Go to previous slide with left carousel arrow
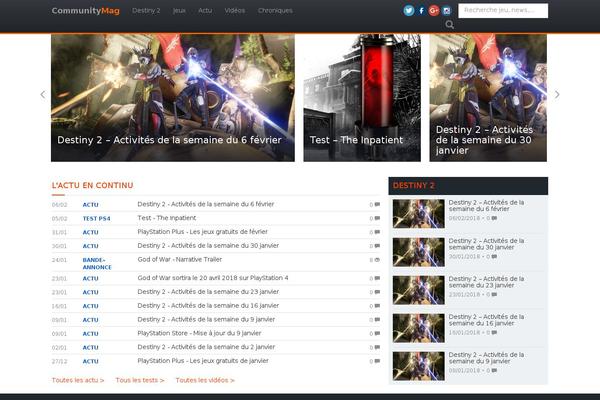This screenshot has width=600, height=400. (x=43, y=95)
